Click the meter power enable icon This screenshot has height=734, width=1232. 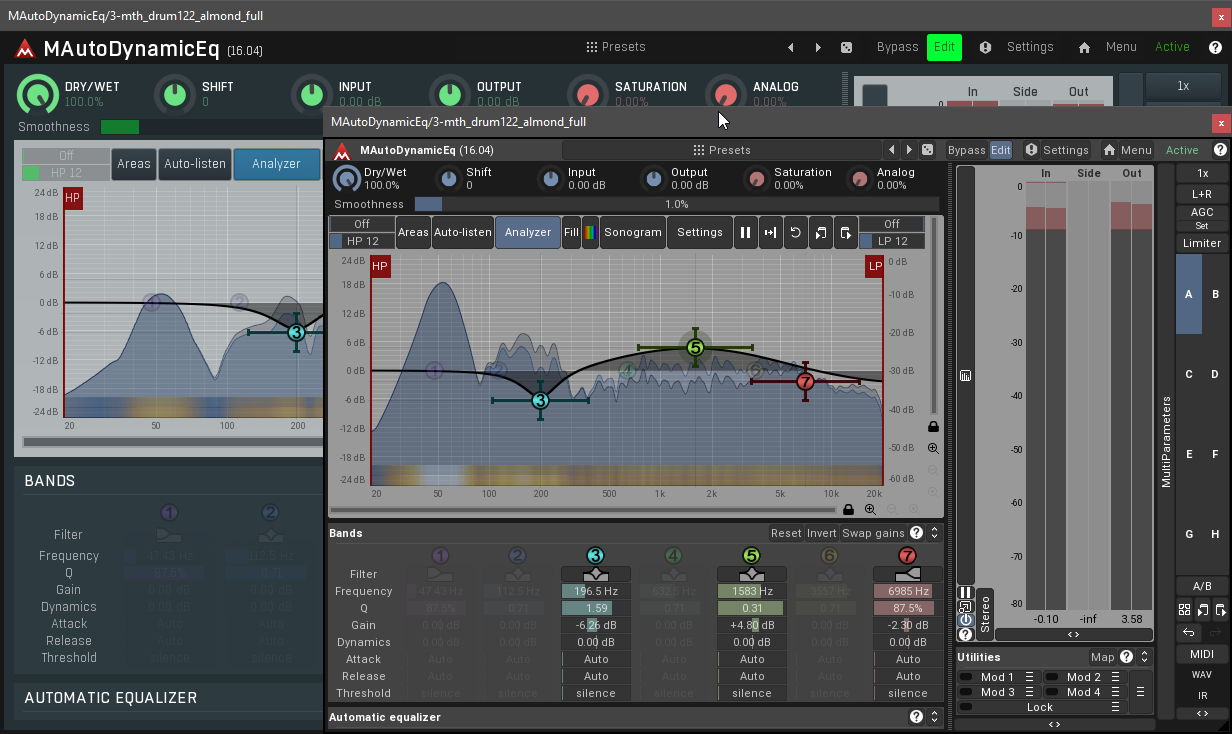pos(965,621)
